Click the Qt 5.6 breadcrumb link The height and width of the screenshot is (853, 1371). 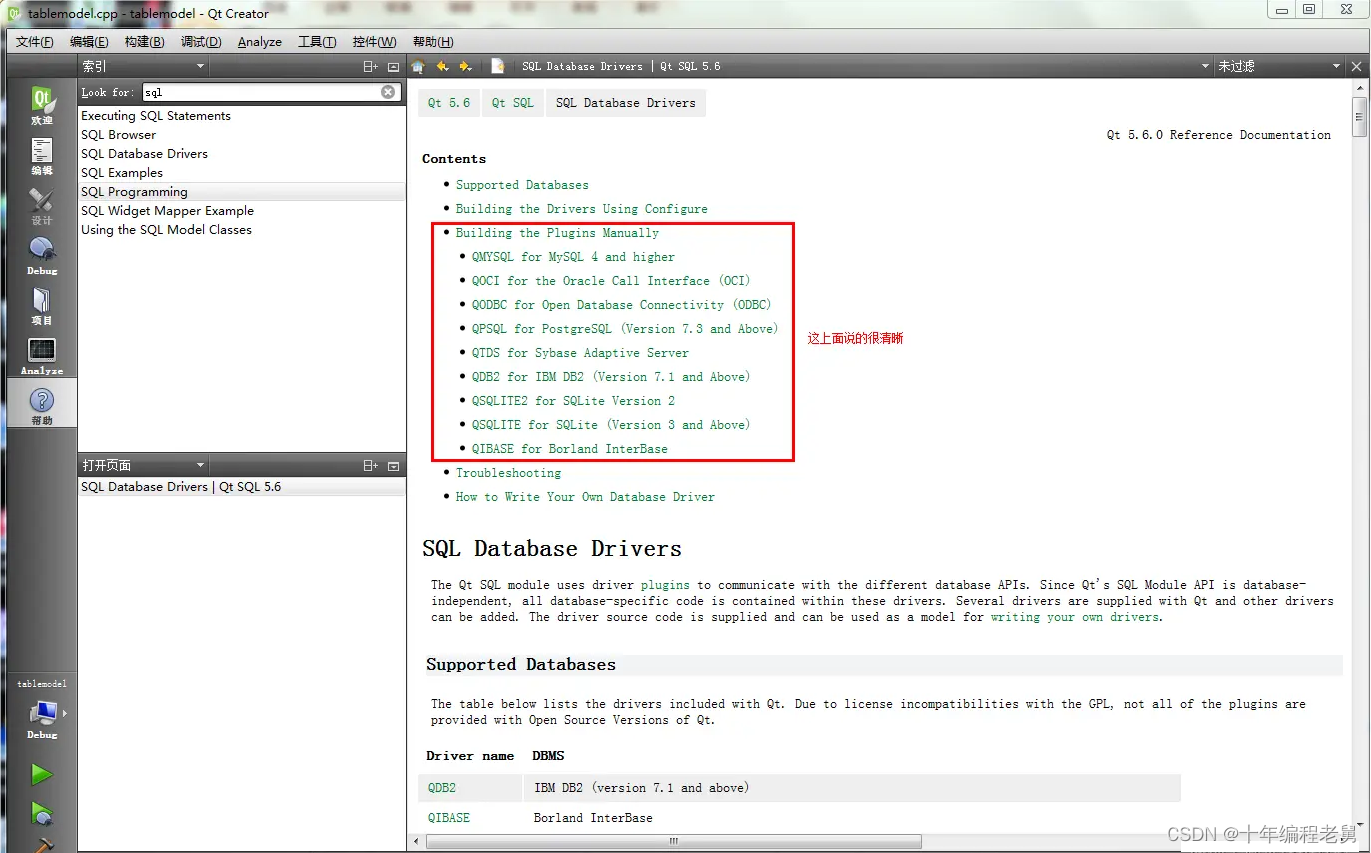449,103
